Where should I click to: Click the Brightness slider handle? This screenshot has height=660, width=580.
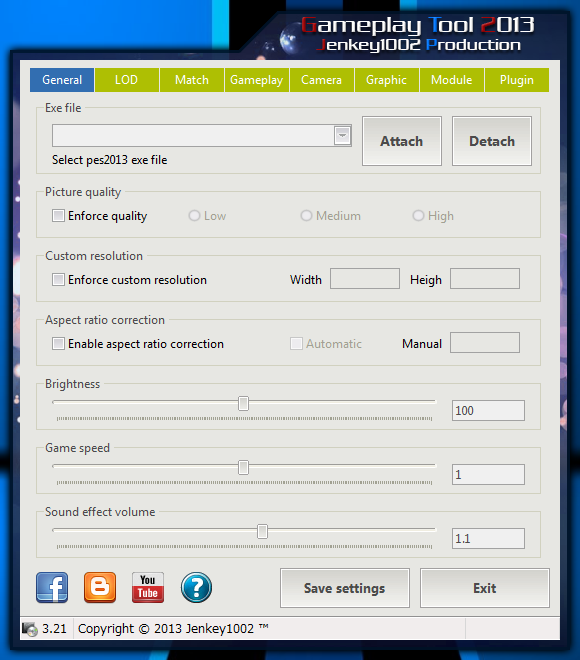pyautogui.click(x=243, y=403)
